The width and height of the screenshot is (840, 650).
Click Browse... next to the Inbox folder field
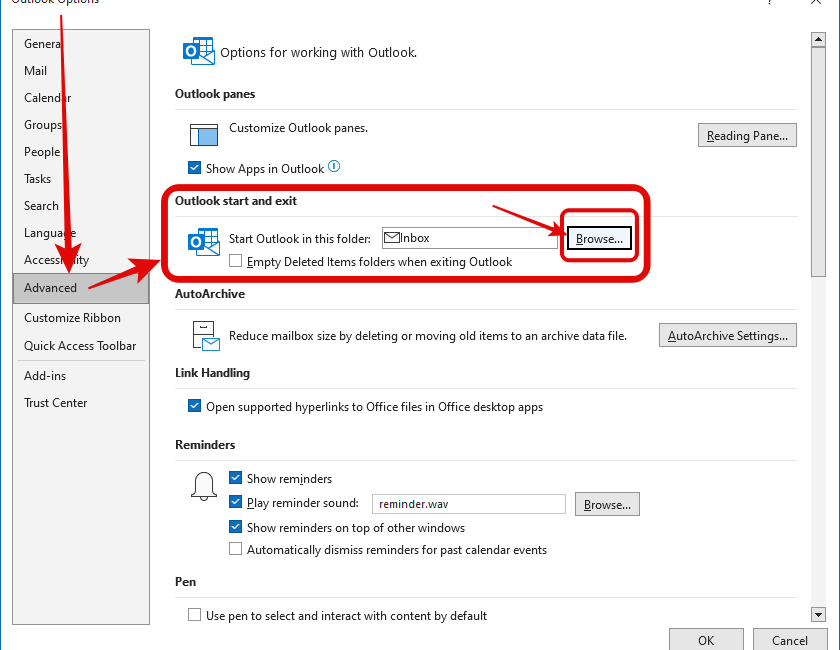[599, 238]
